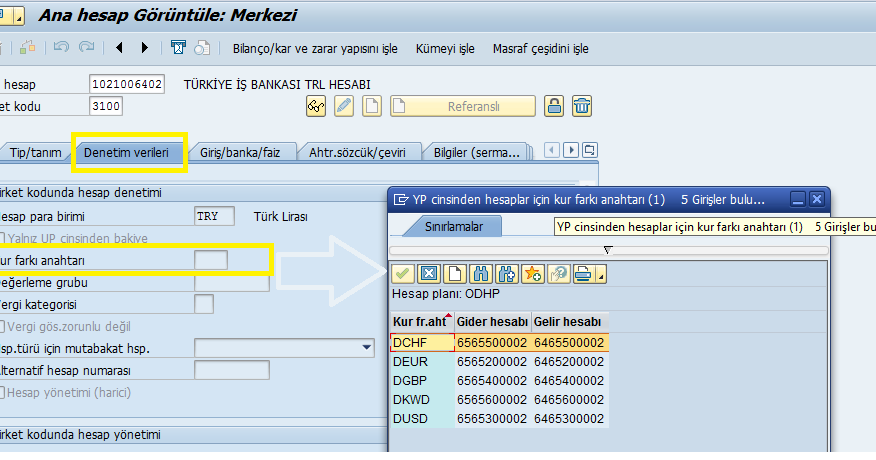
Task: Click income account 6465400002
Action: click(569, 381)
